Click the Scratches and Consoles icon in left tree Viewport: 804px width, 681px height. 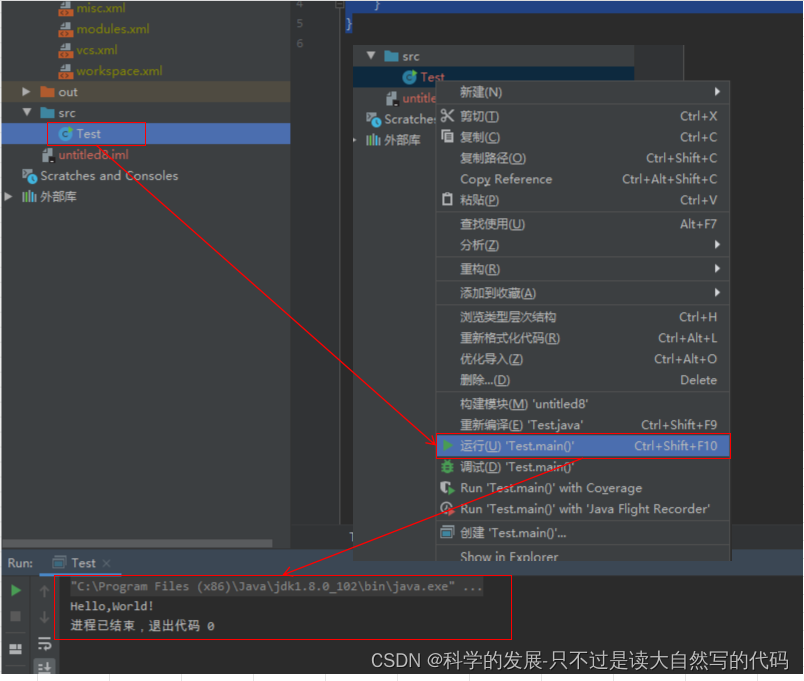[29, 176]
